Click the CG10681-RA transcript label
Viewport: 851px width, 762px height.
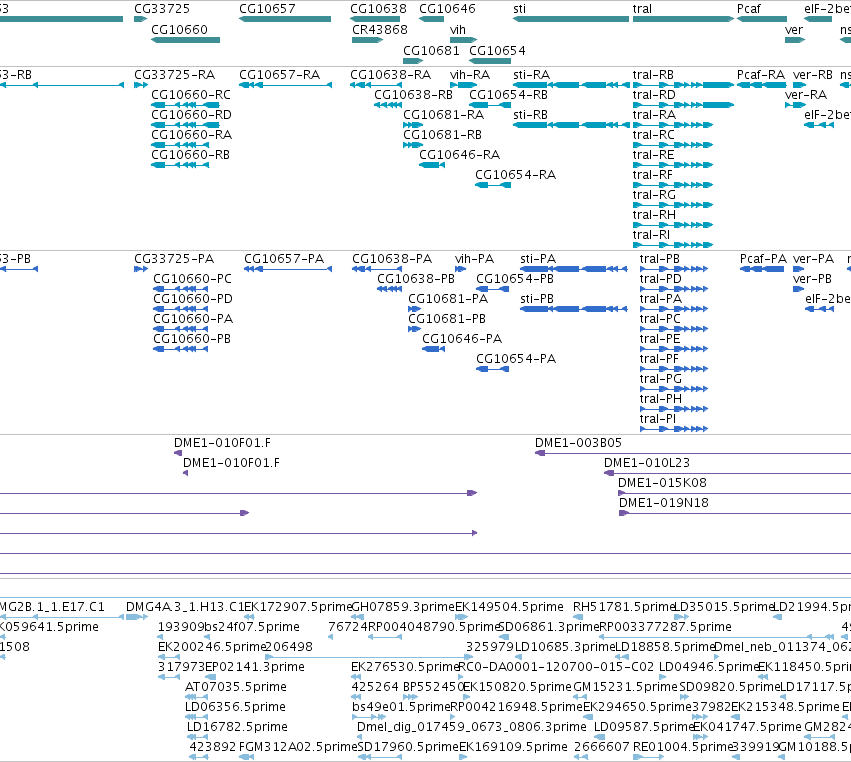pyautogui.click(x=443, y=115)
